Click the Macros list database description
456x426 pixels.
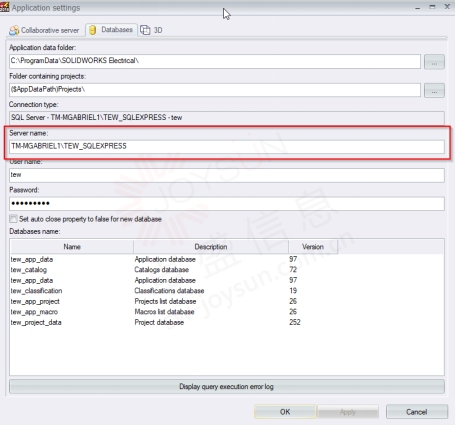(x=164, y=312)
